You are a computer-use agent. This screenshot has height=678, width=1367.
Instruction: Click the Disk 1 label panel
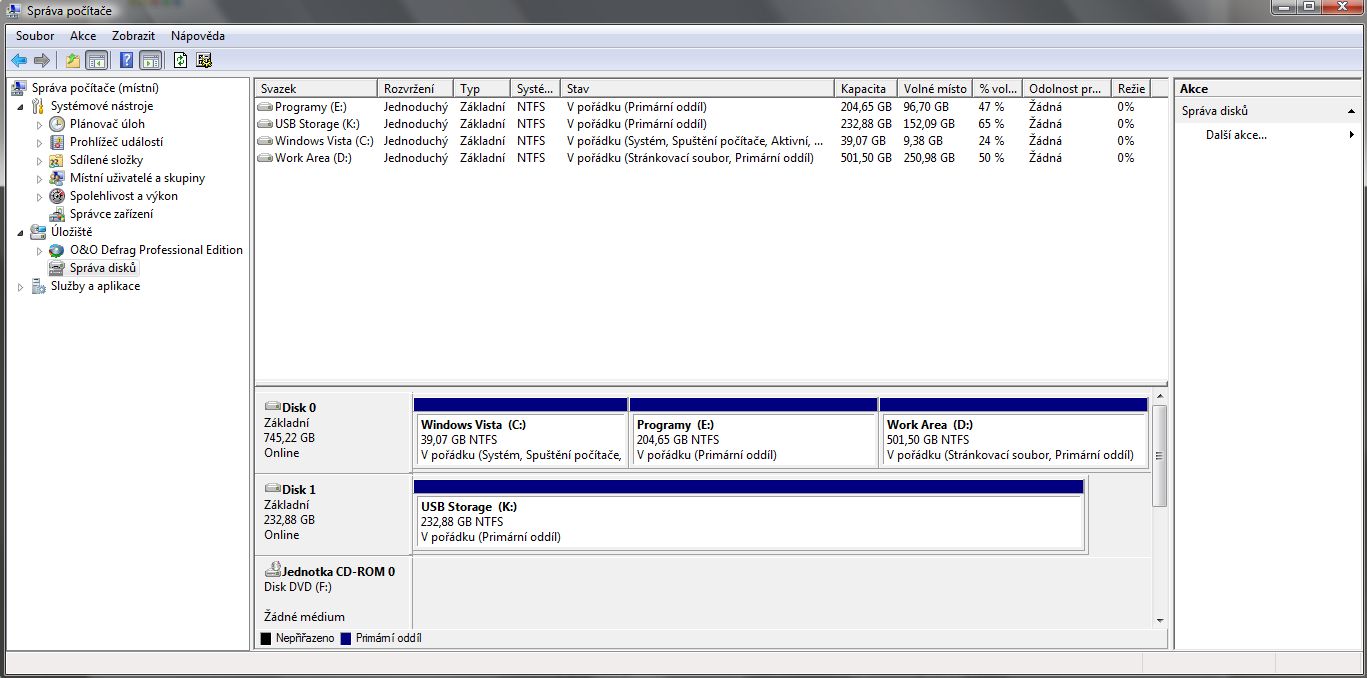(333, 514)
